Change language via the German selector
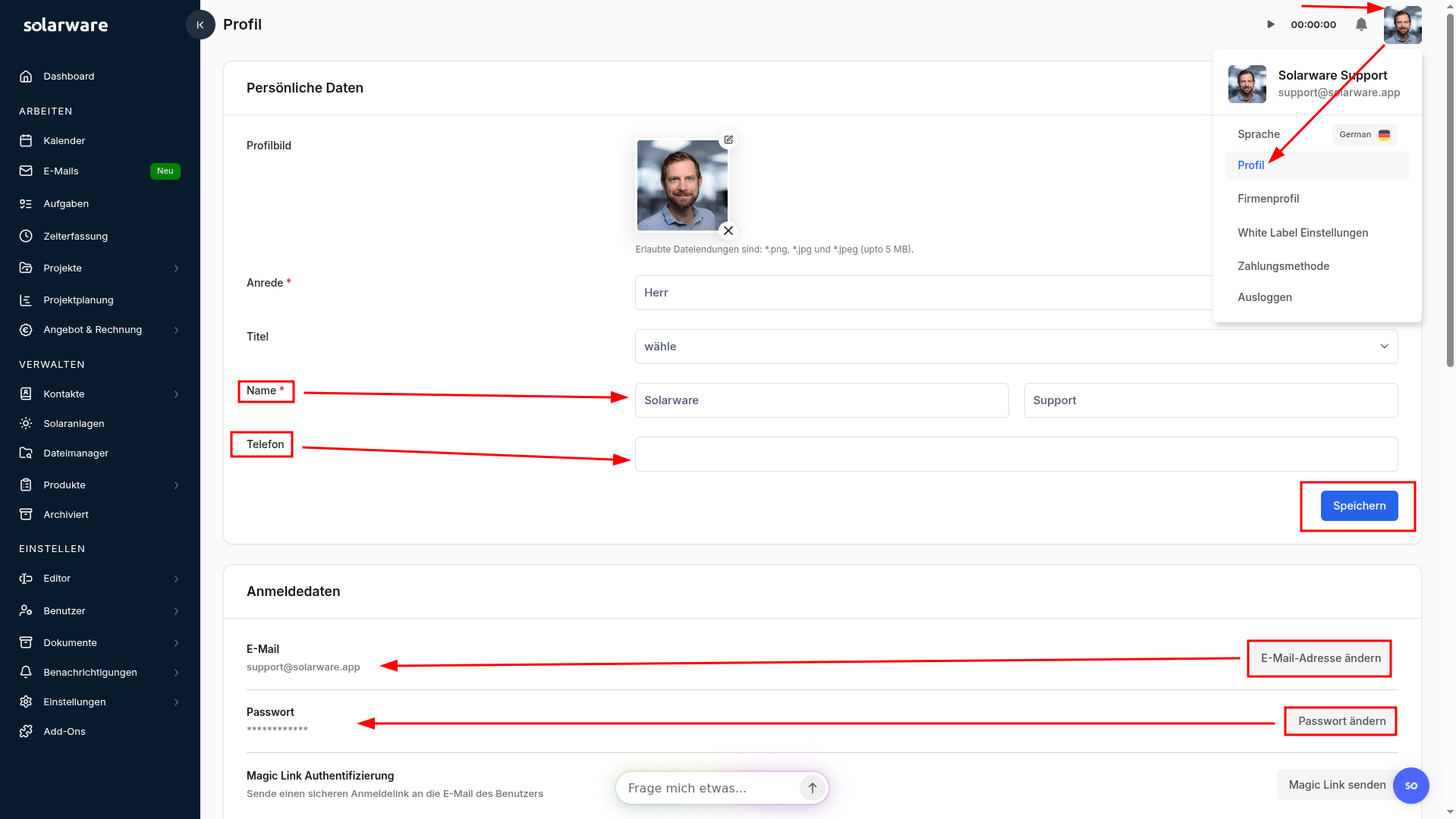Screen dimensions: 1456x819 [x=1364, y=135]
